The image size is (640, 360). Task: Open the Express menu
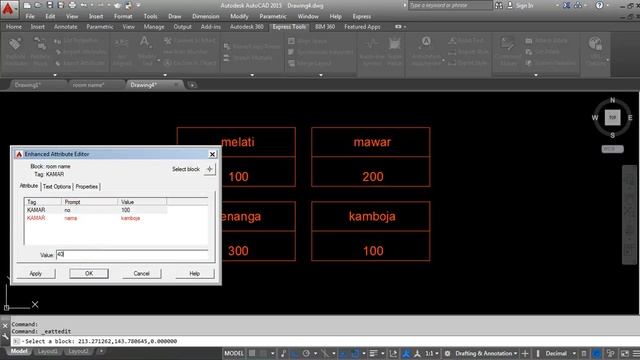(x=362, y=16)
